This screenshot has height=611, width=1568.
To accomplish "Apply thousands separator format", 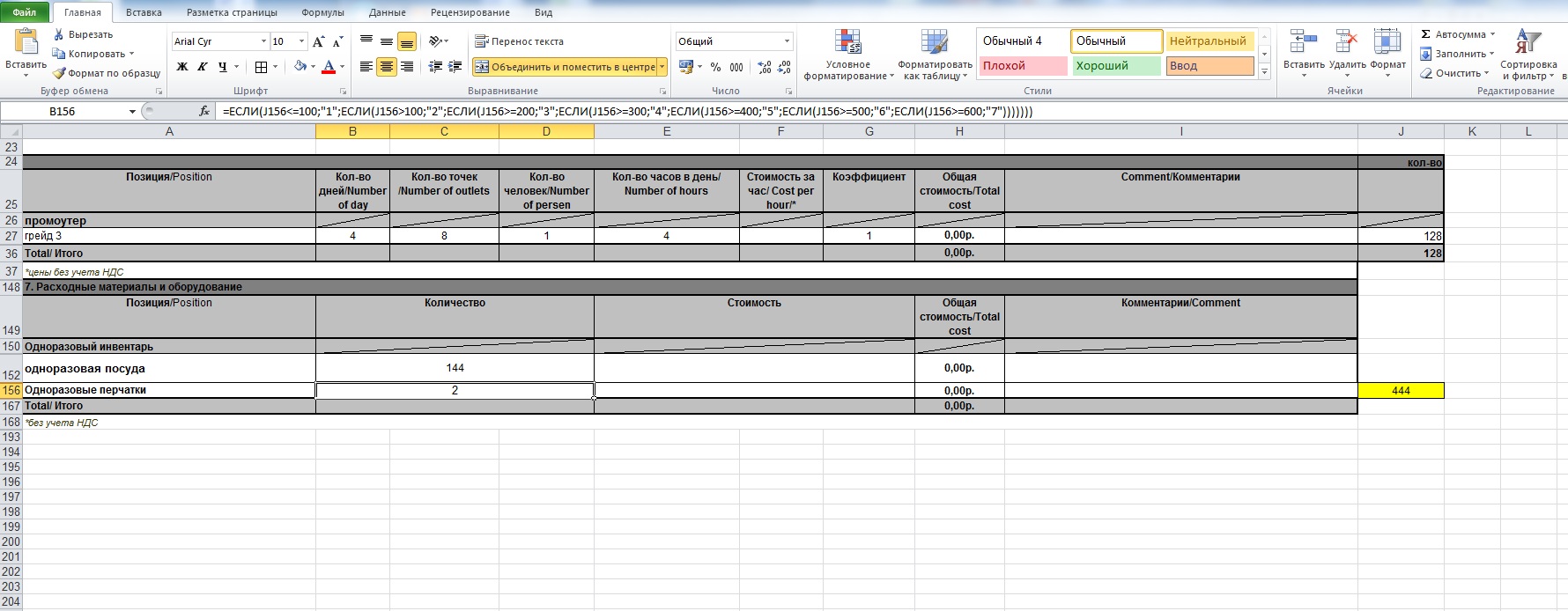I will [x=736, y=67].
